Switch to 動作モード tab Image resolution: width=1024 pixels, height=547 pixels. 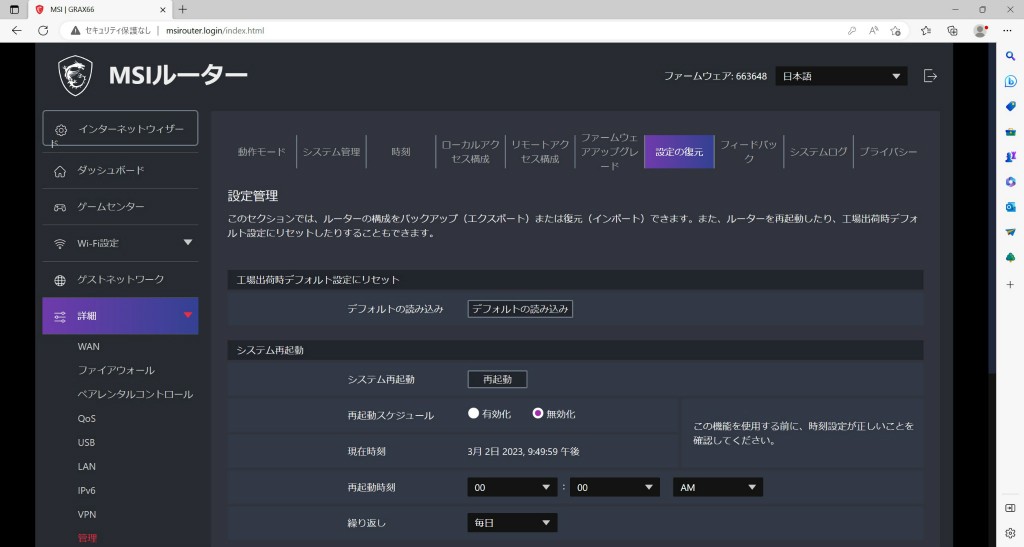click(262, 151)
